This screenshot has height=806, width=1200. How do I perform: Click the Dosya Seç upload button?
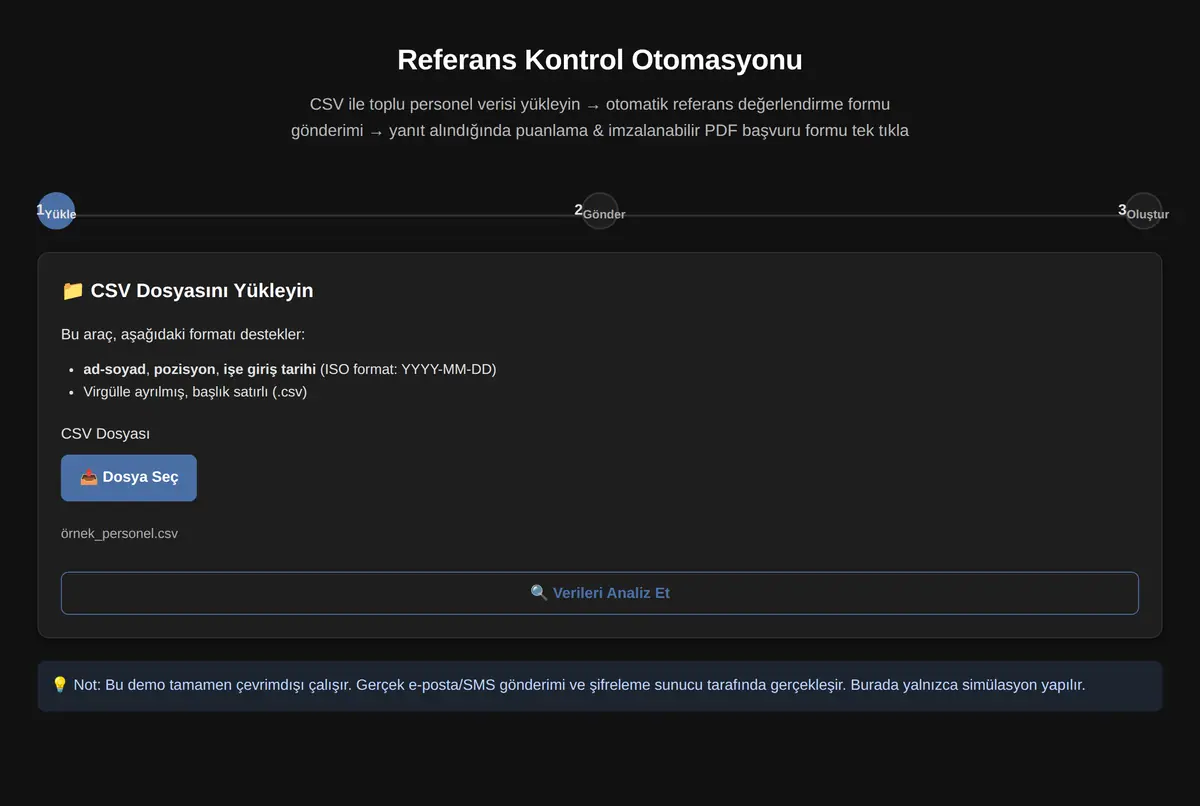click(129, 478)
